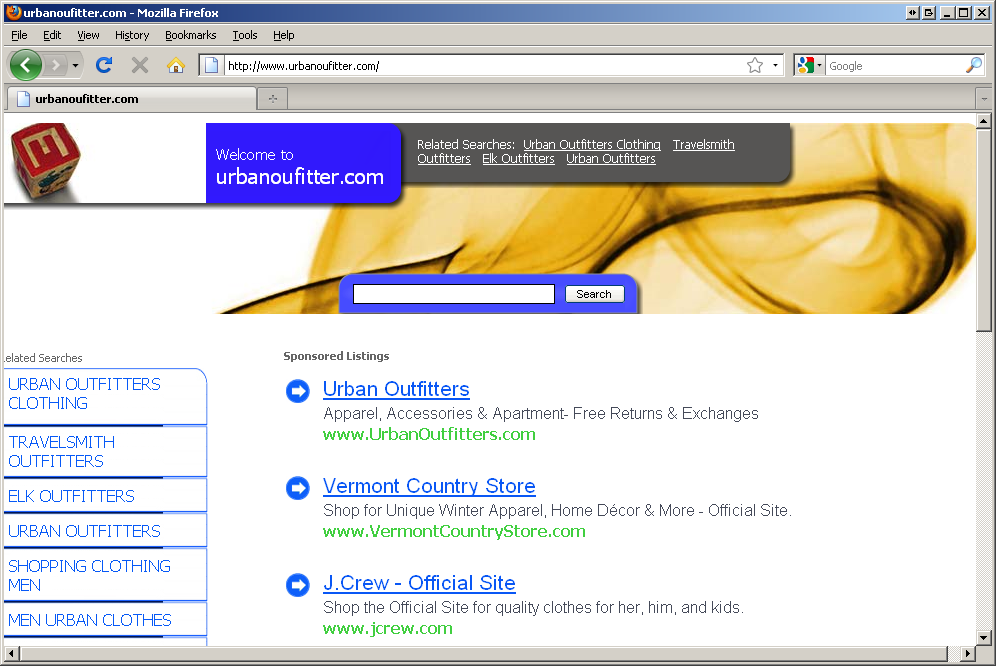Click the arrow icon beside Vermont Country Store
Screen dimensions: 996x666
click(297, 488)
